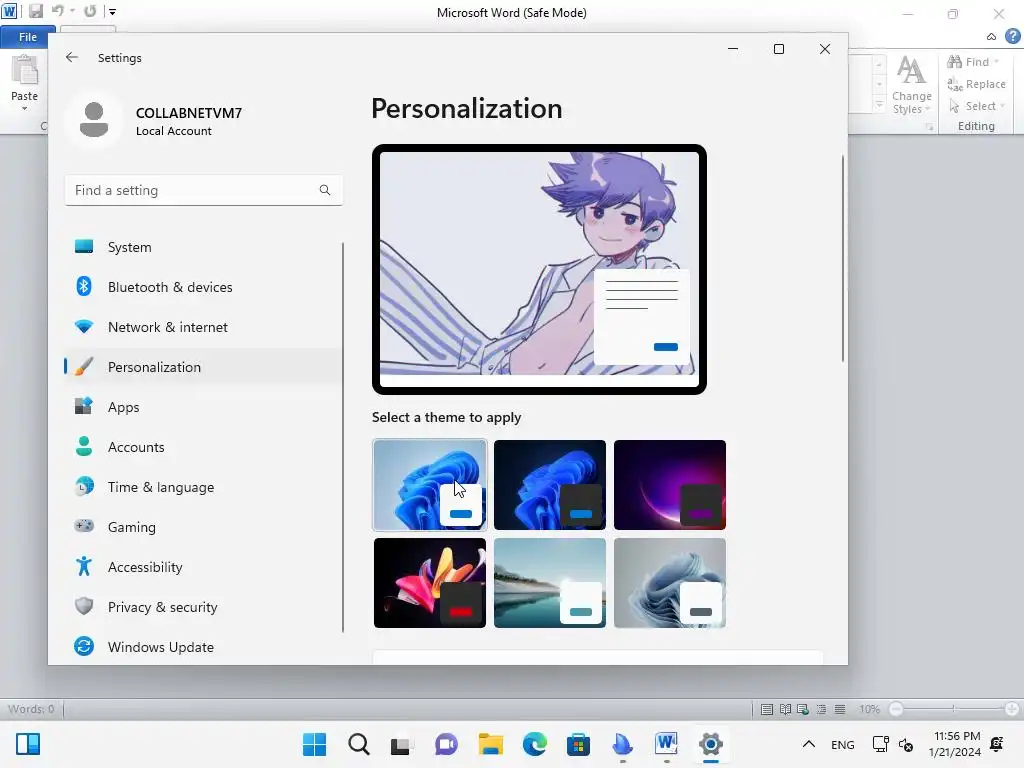
Task: Open the Undo history dropdown arrow
Action: click(x=72, y=11)
